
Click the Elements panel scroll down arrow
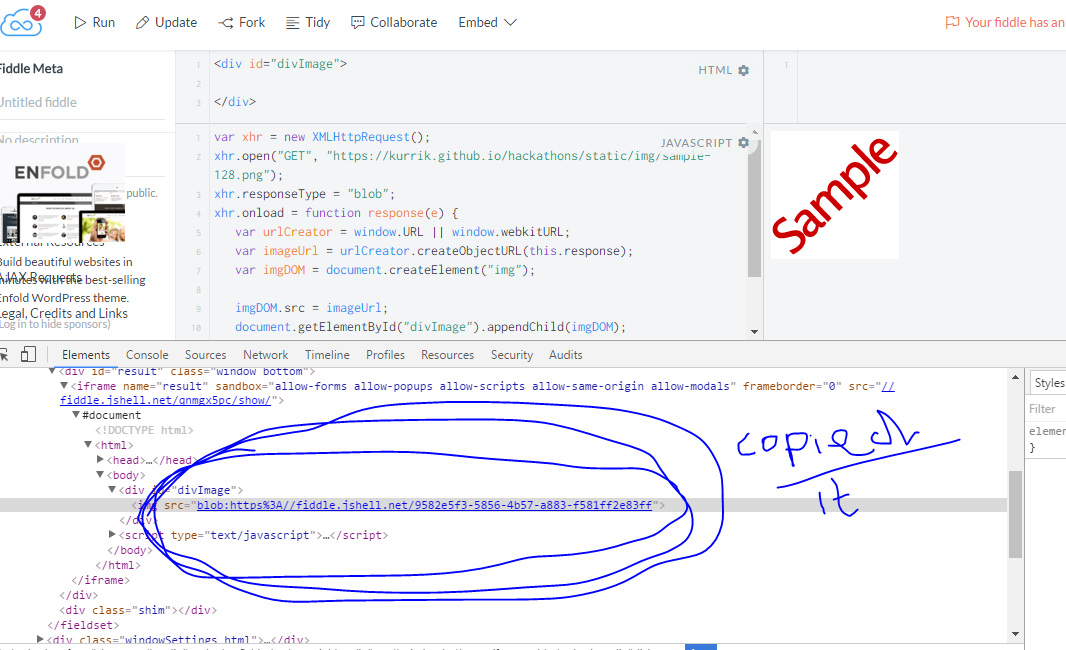coord(1015,634)
